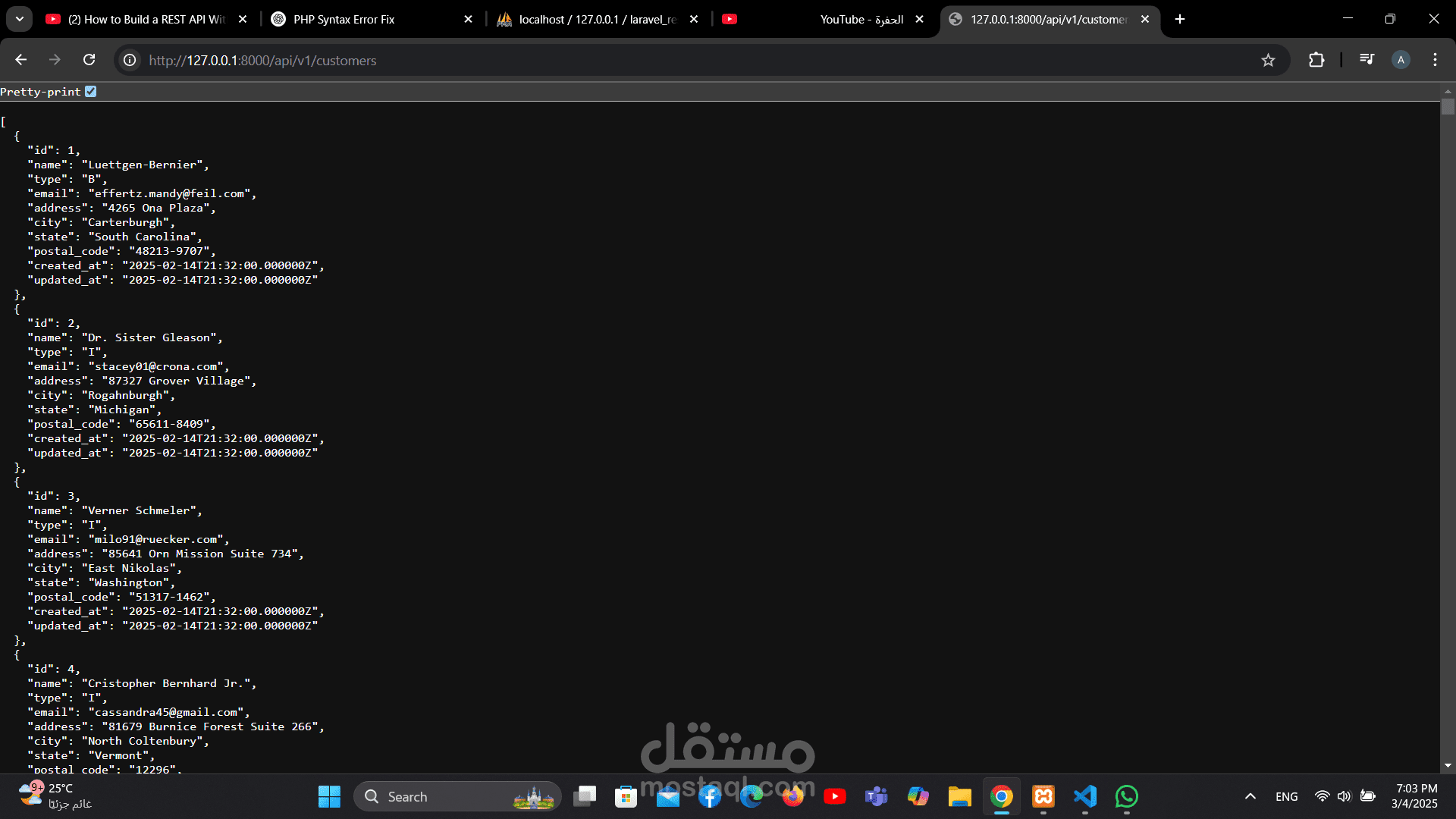Open media control icon in toolbar
The image size is (1456, 819).
click(x=1367, y=60)
